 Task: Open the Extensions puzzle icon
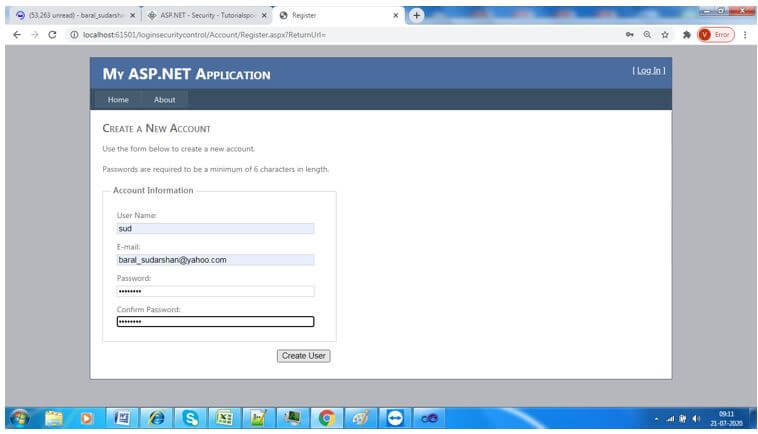point(686,35)
